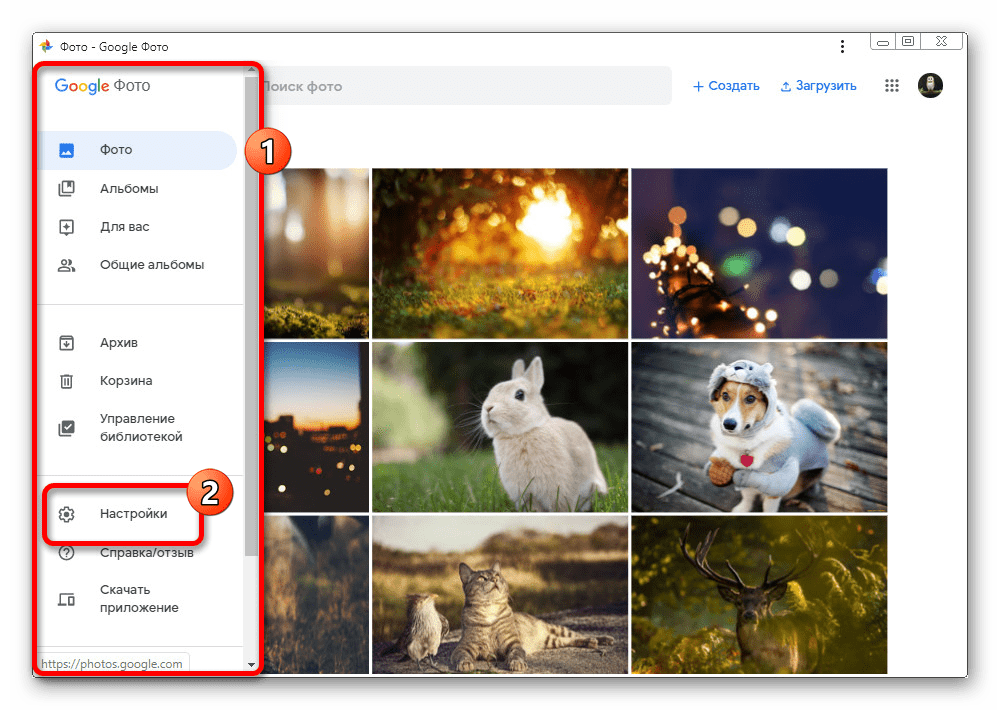
Task: Maximize the Google Фото window
Action: [908, 41]
